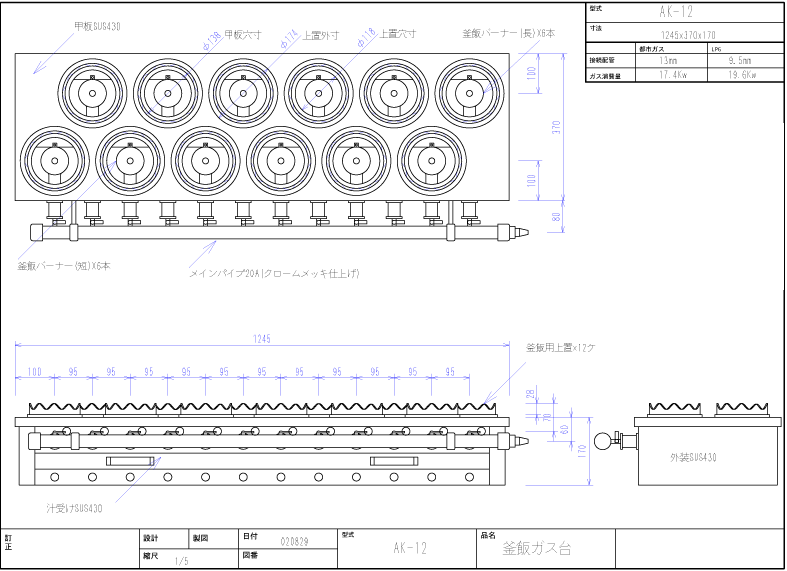Click the gas inlet nozzle on main pipe
This screenshot has height=571, width=787.
520,231
